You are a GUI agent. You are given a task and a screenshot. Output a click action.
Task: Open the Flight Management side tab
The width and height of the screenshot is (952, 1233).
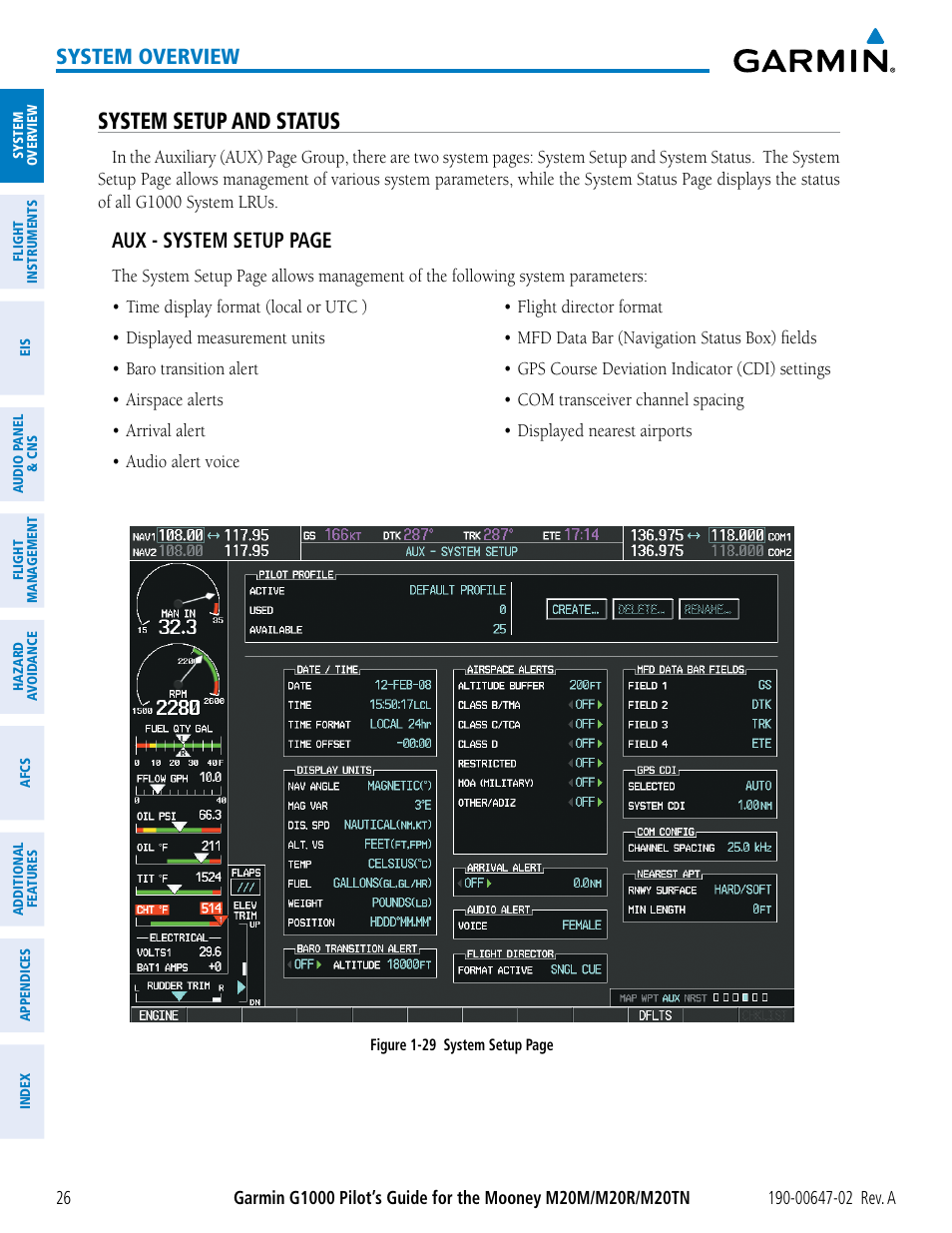click(x=22, y=560)
